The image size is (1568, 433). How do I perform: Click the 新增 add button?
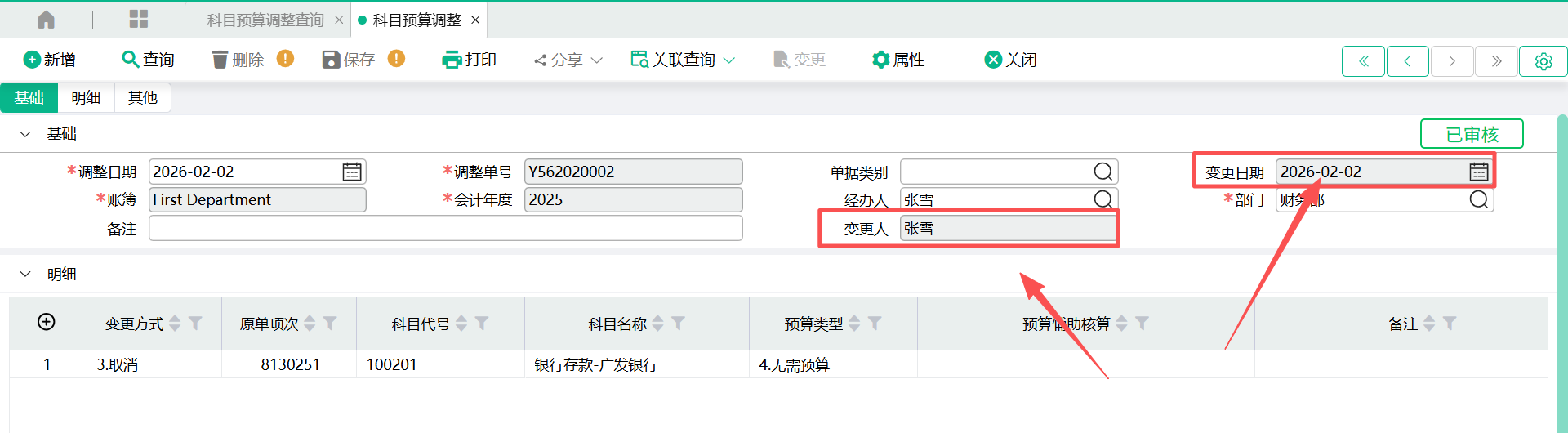[50, 60]
